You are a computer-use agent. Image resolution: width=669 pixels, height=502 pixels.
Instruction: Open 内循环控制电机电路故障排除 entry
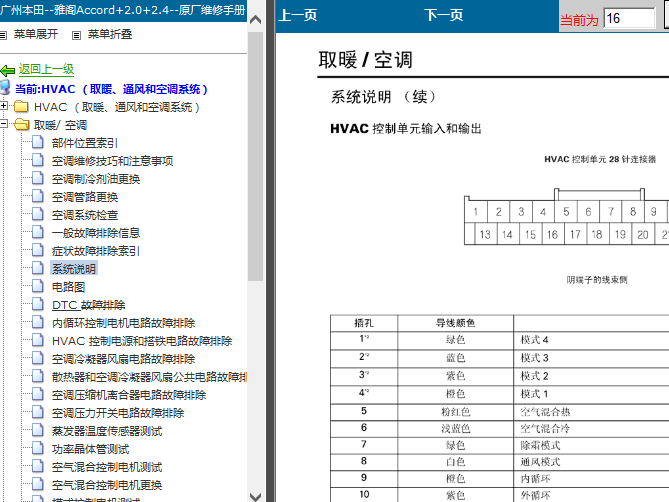tap(124, 323)
